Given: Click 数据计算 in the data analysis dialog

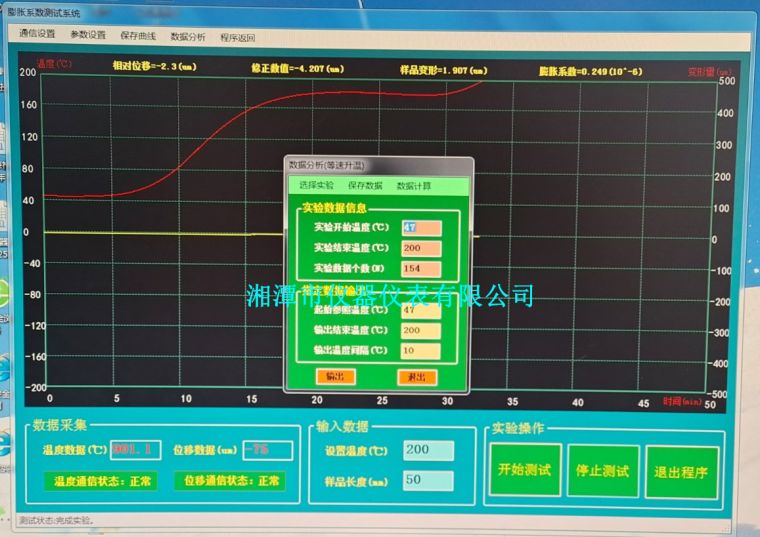Looking at the screenshot, I should 414,185.
